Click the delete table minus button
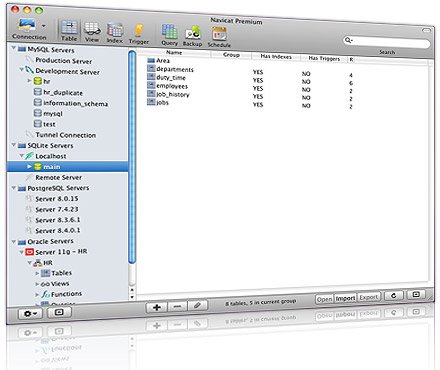The height and width of the screenshot is (370, 440). coord(177,306)
